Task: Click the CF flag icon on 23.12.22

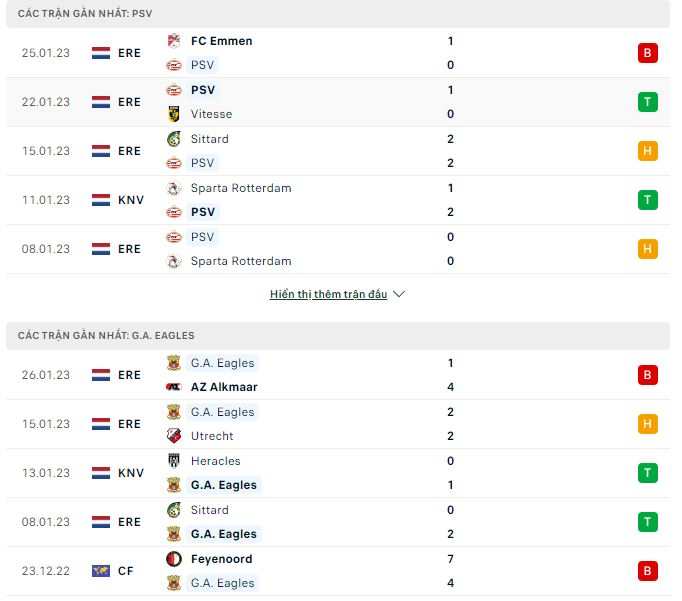Action: (101, 571)
